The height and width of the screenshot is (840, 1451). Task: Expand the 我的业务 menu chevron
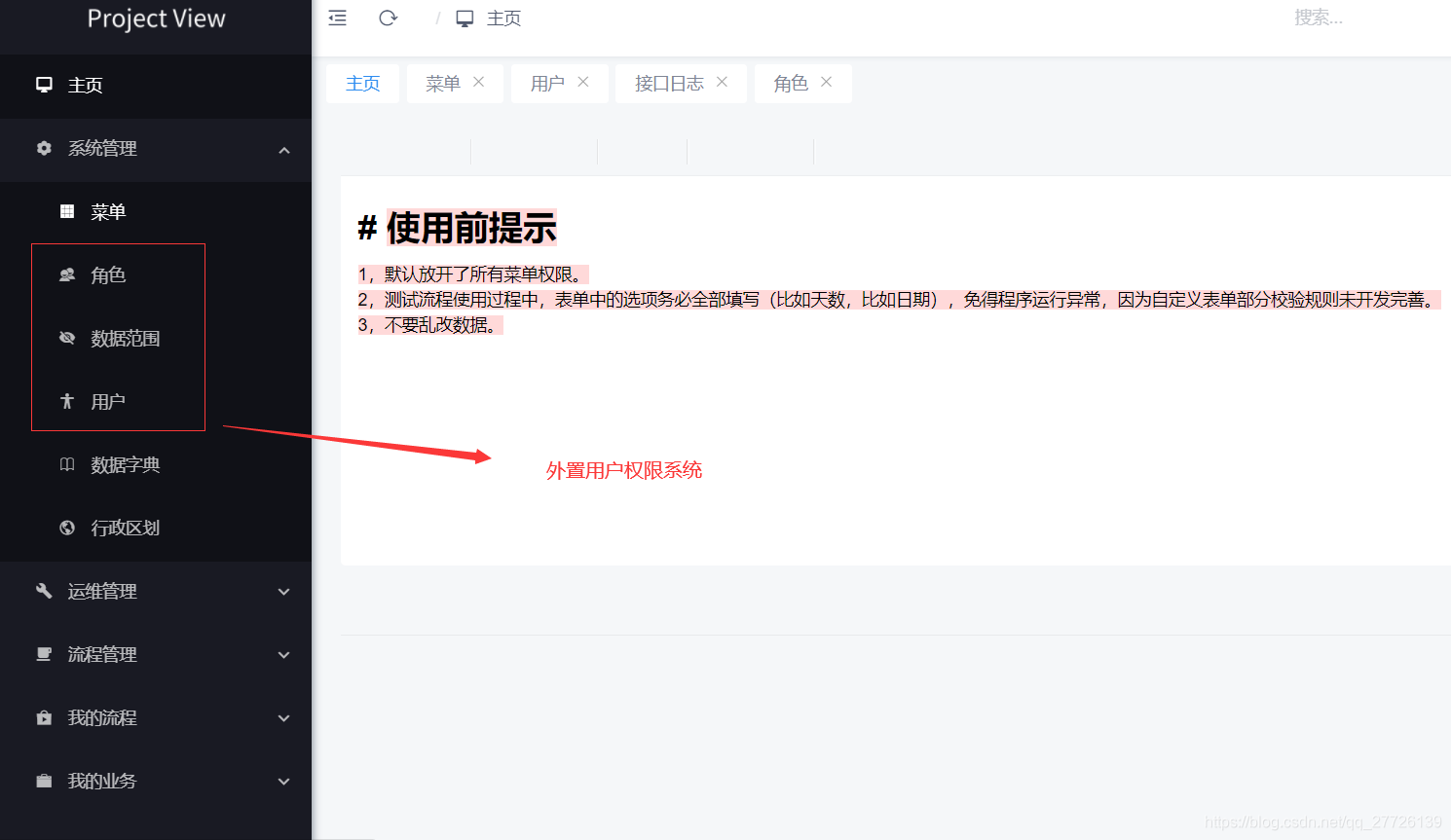(x=284, y=782)
